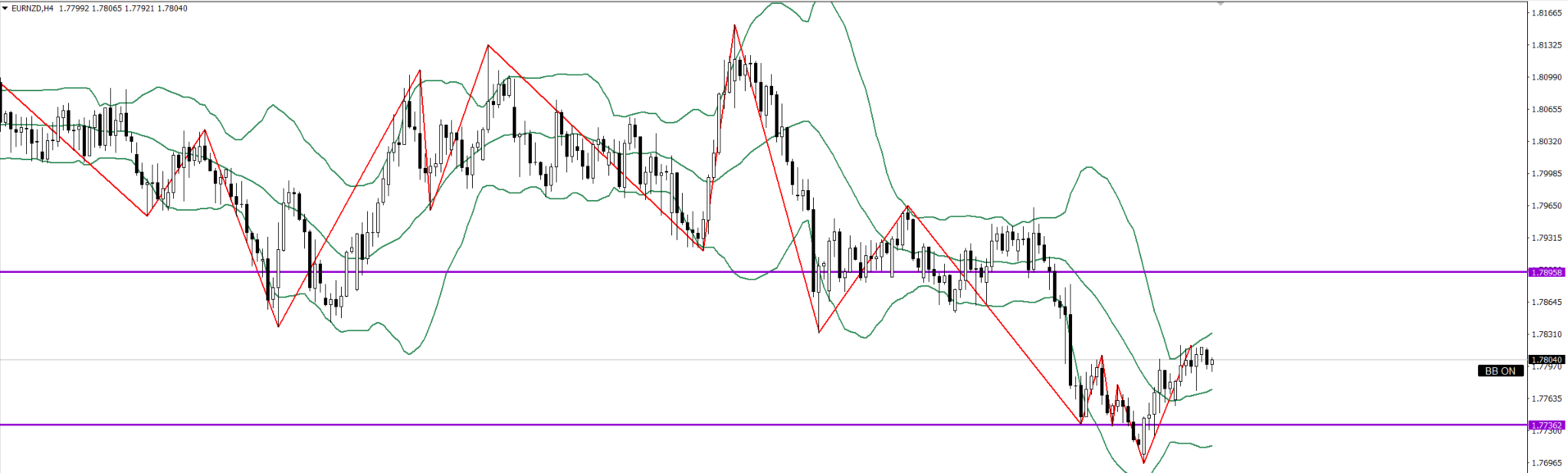This screenshot has width=1568, height=473.
Task: Select the purple 1.78958 price tag
Action: pyautogui.click(x=1546, y=272)
